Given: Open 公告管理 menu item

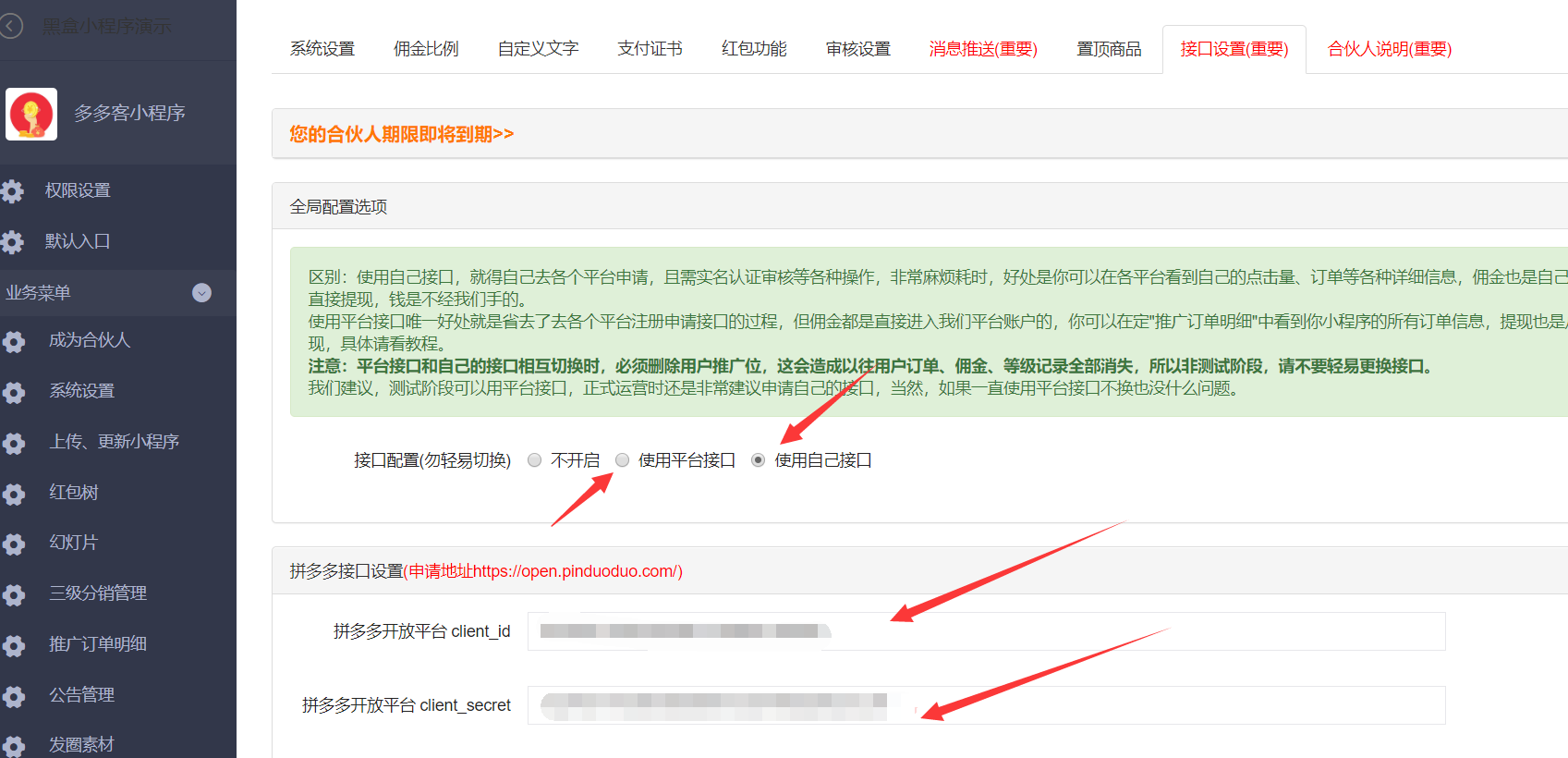Looking at the screenshot, I should (x=81, y=695).
